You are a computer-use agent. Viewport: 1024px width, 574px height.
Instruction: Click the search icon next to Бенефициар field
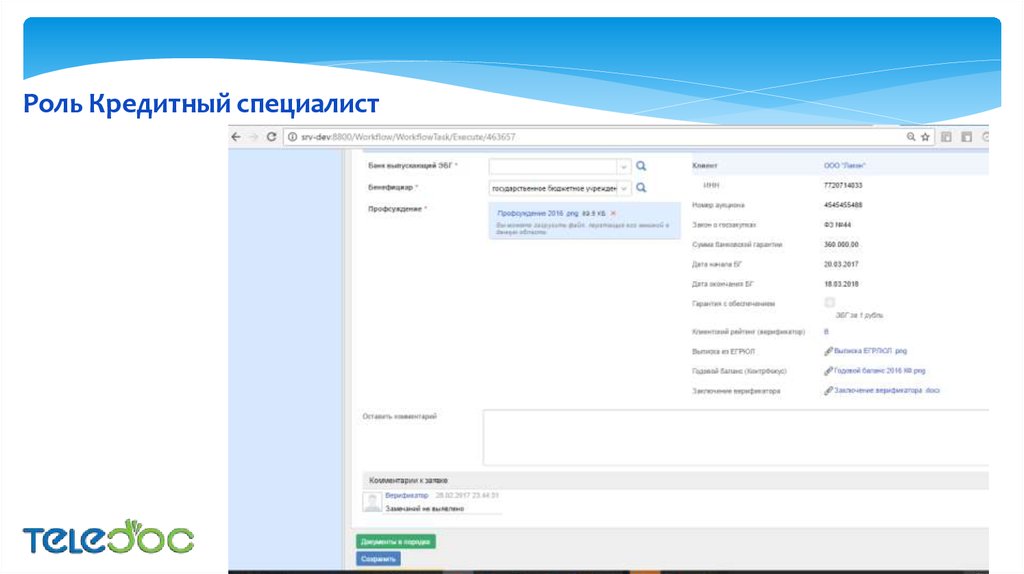(x=641, y=187)
